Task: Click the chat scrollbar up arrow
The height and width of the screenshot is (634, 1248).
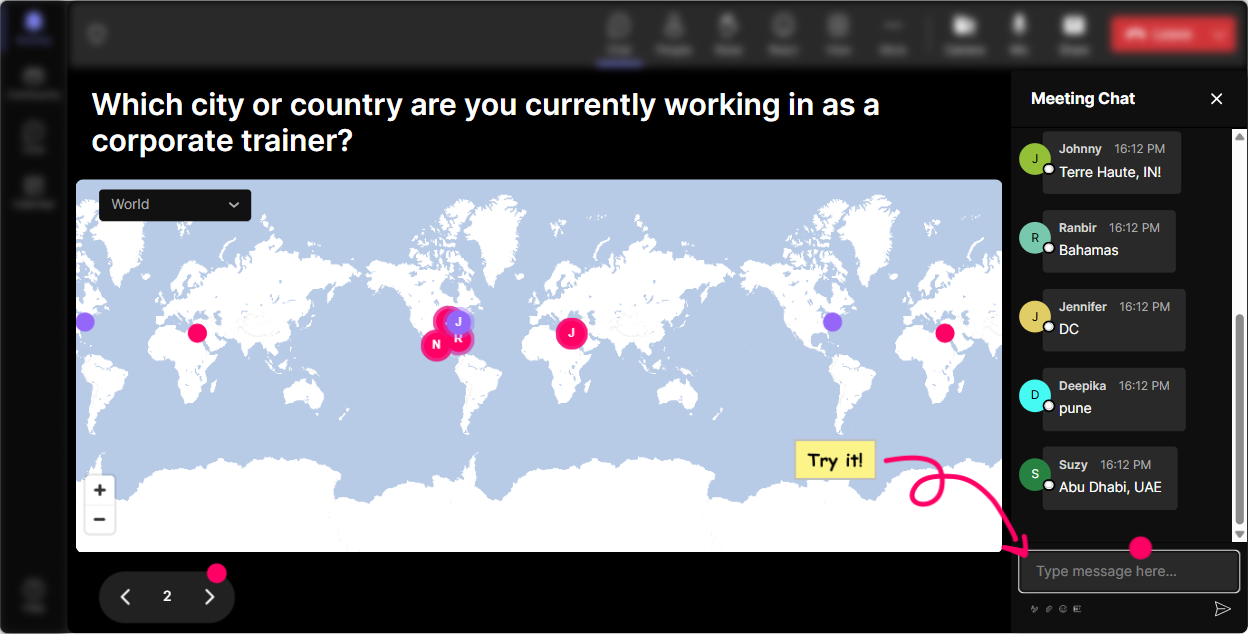Action: point(1240,136)
